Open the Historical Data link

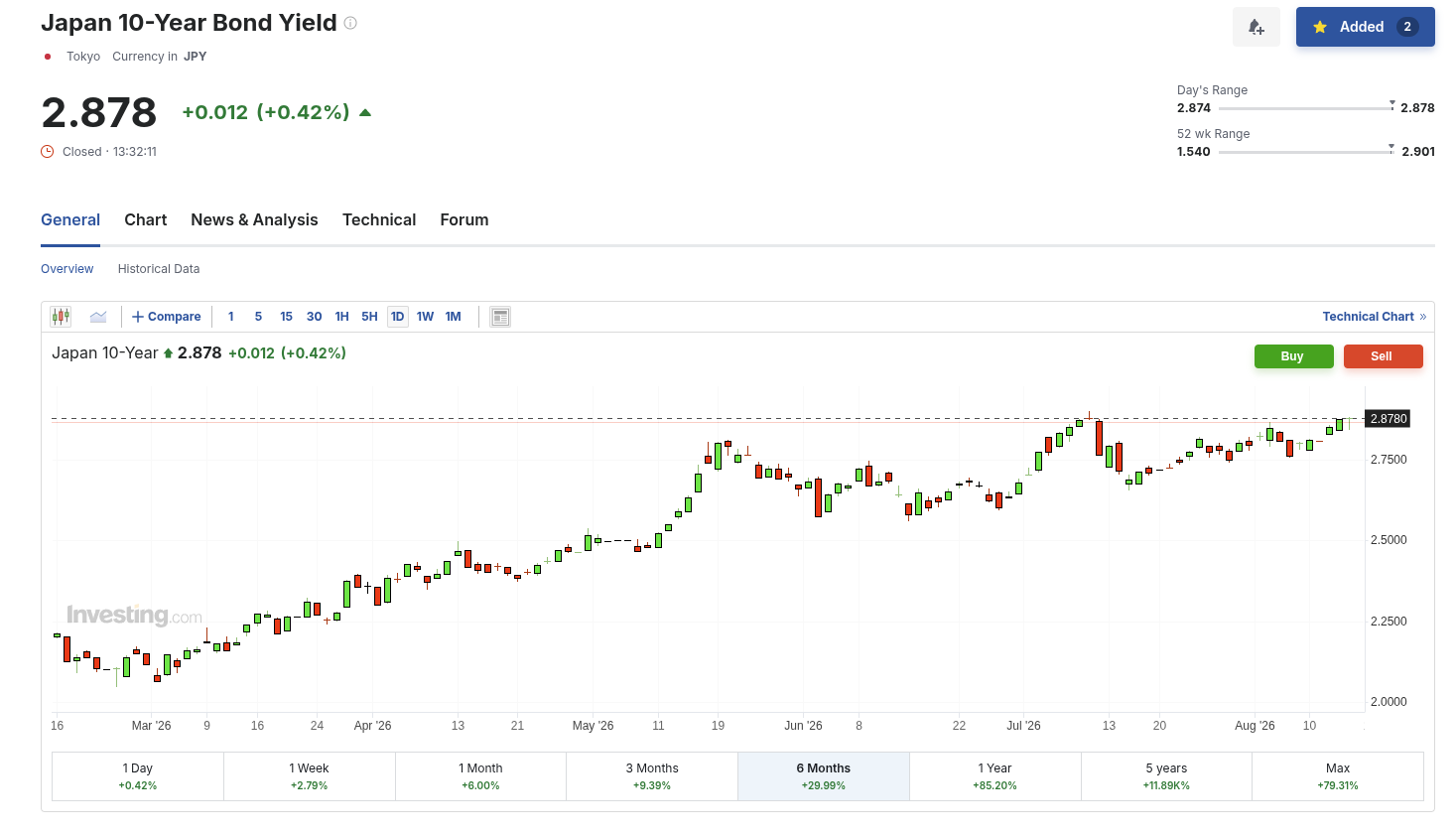159,269
